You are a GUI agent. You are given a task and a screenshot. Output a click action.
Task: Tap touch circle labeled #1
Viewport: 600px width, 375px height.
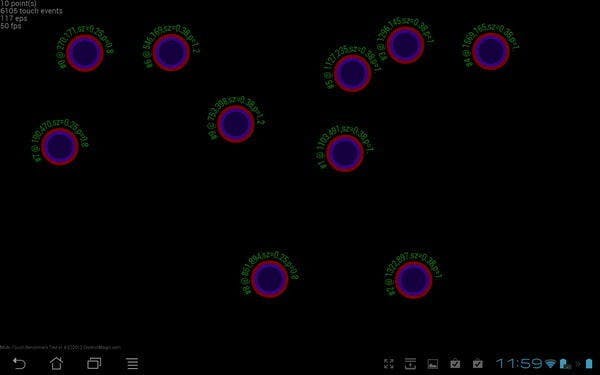pyautogui.click(x=345, y=153)
